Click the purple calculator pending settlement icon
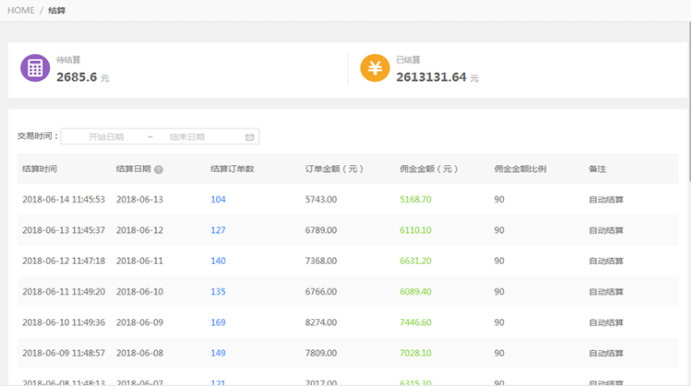This screenshot has width=691, height=386. click(35, 68)
